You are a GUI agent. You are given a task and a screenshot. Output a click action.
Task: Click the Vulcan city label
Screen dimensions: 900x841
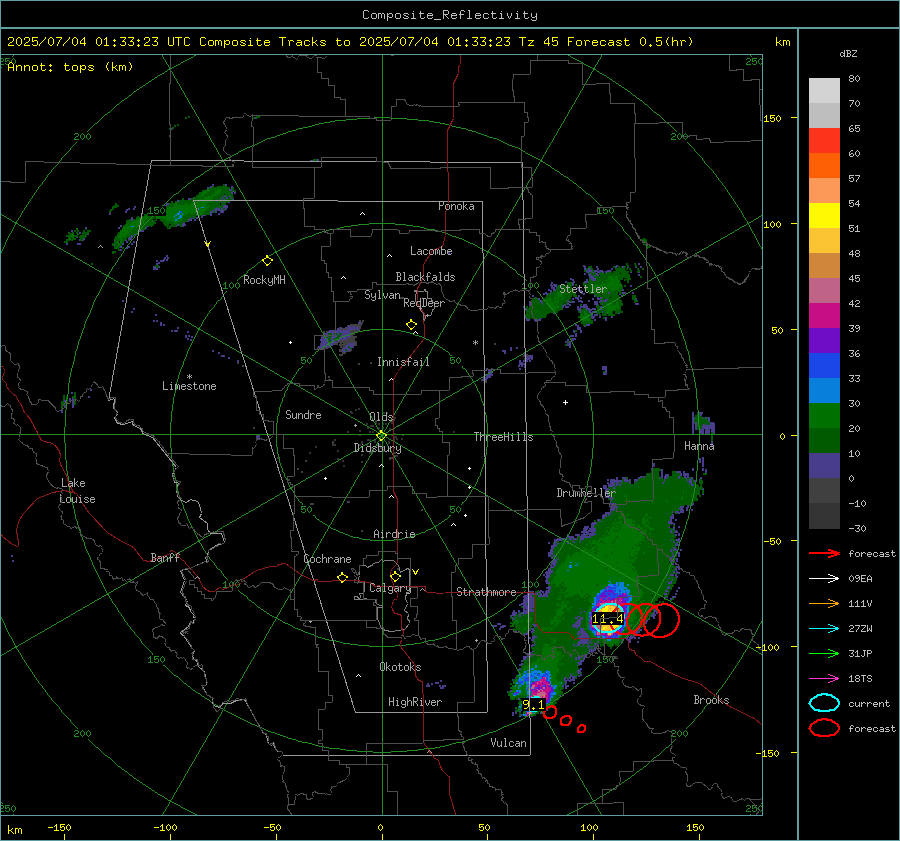509,743
